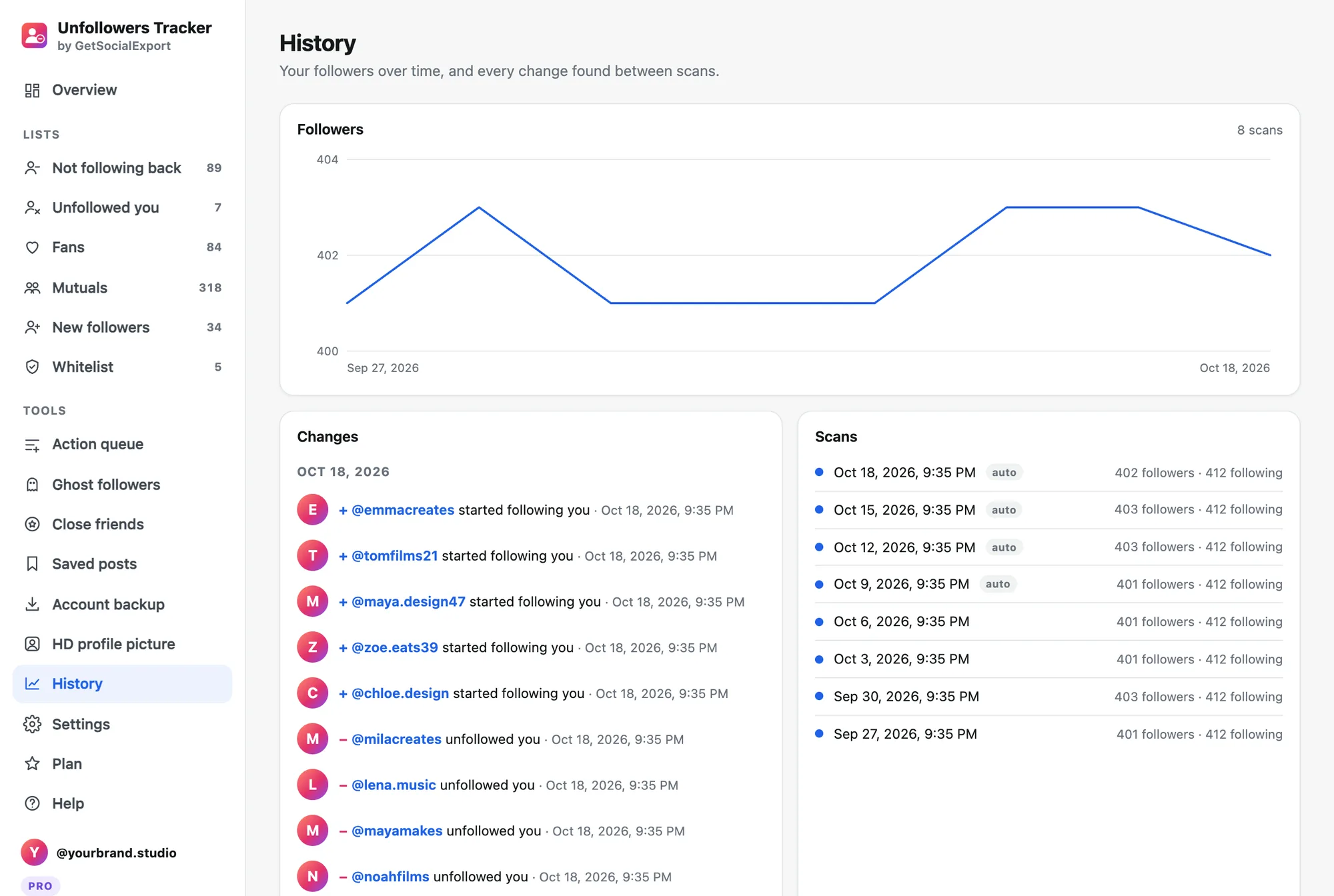Open @noahfilms profile link
Screen dimensions: 1334x896
click(x=390, y=877)
